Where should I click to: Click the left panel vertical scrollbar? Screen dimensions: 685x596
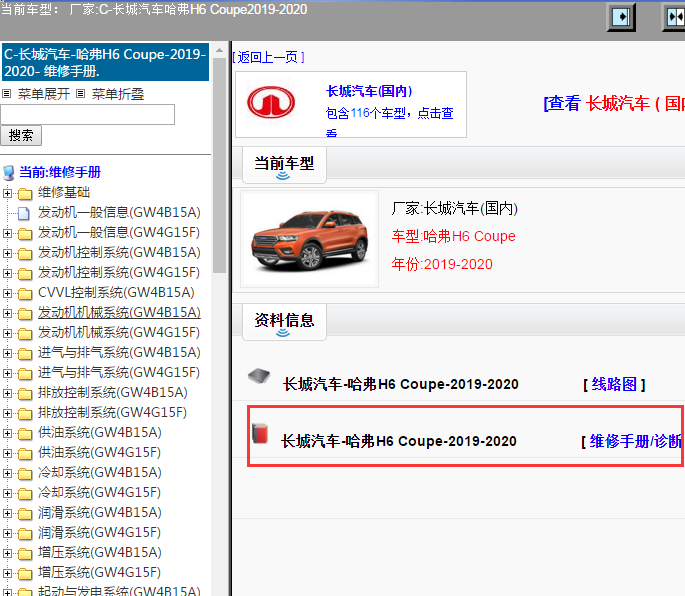(x=219, y=220)
